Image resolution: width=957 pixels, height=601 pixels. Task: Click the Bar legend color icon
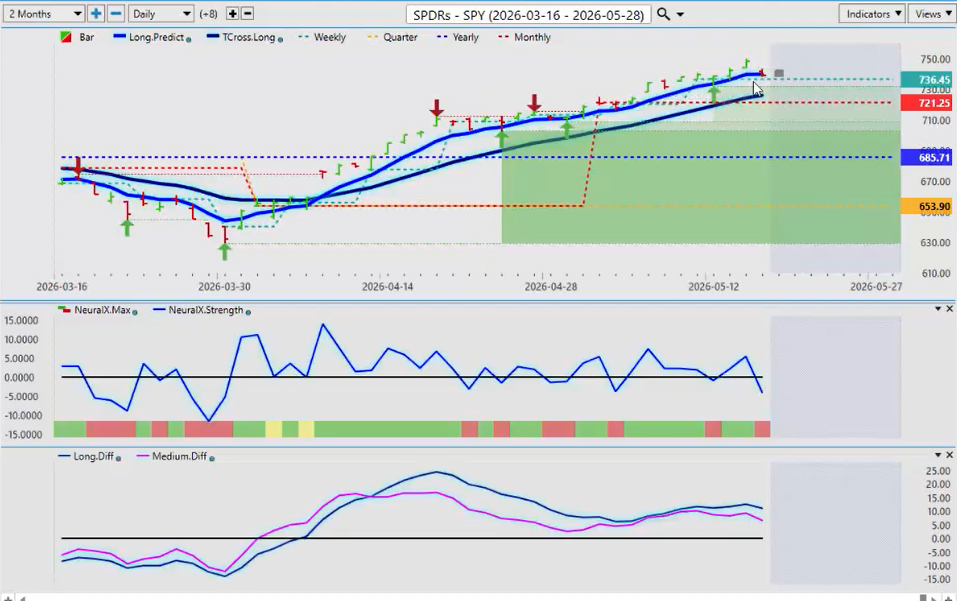point(67,37)
